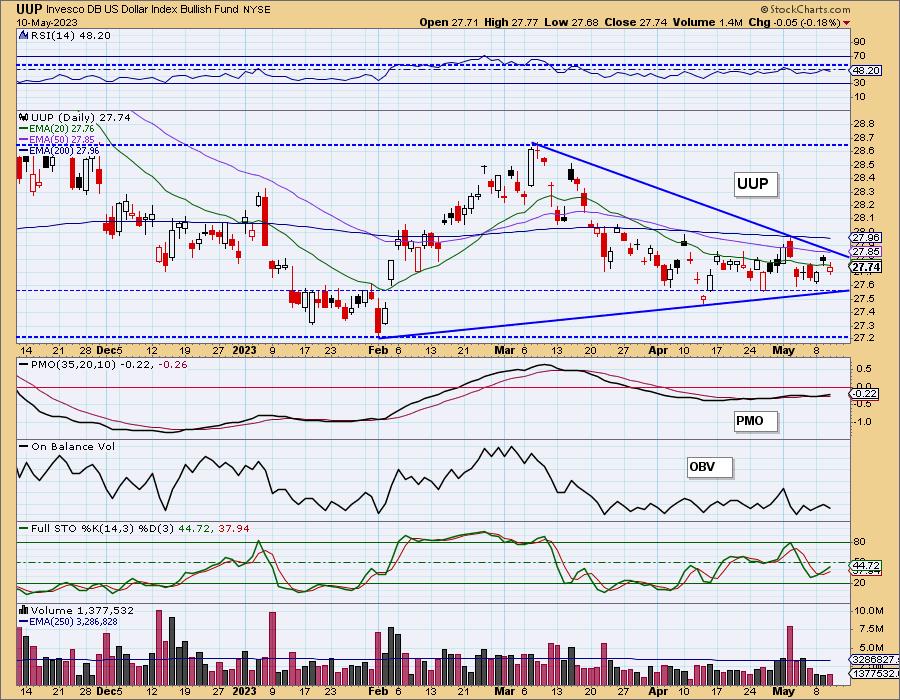
Task: Click the 3286827 volume EMA tag
Action: click(873, 660)
